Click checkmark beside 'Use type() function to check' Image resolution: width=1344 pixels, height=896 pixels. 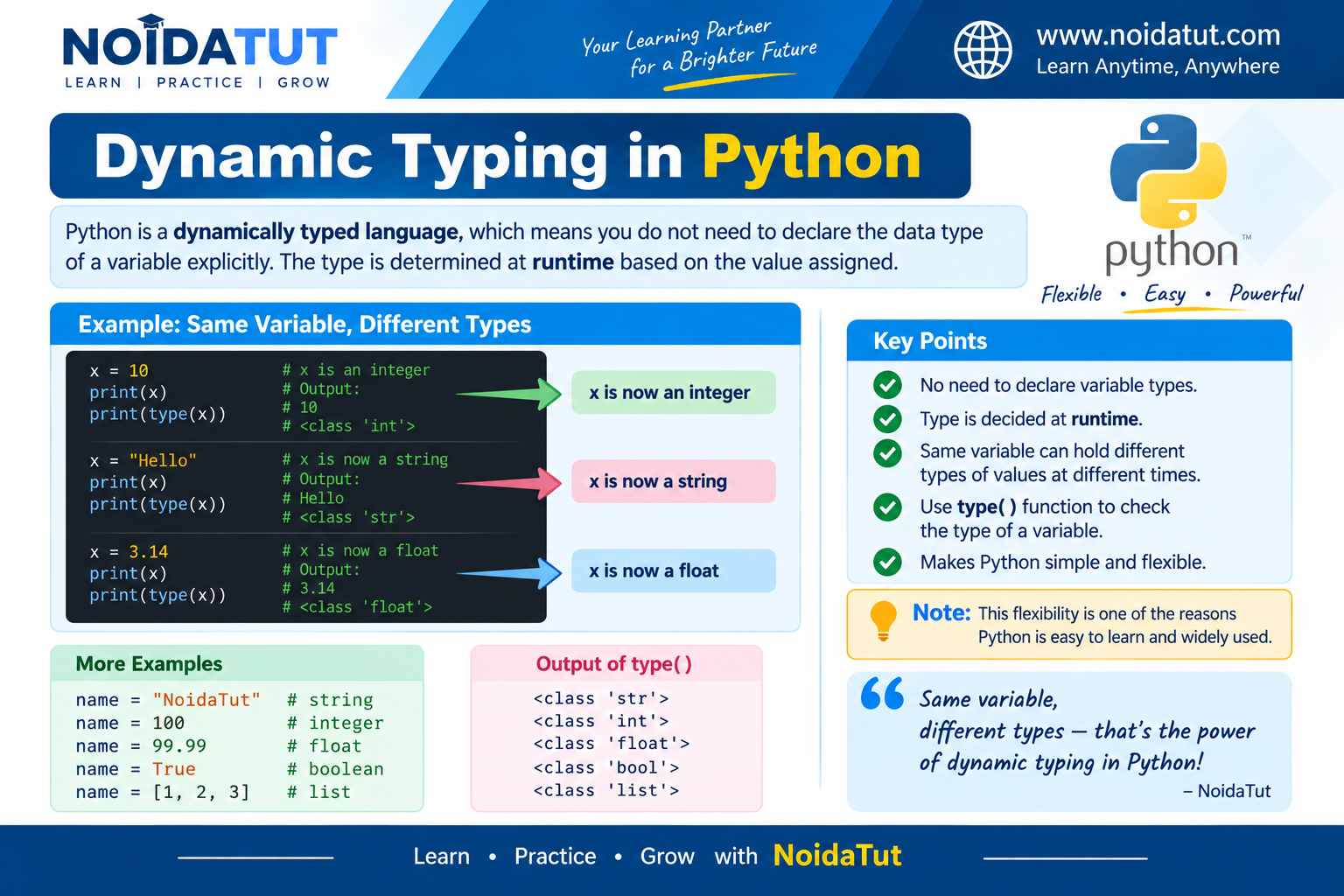pos(887,507)
